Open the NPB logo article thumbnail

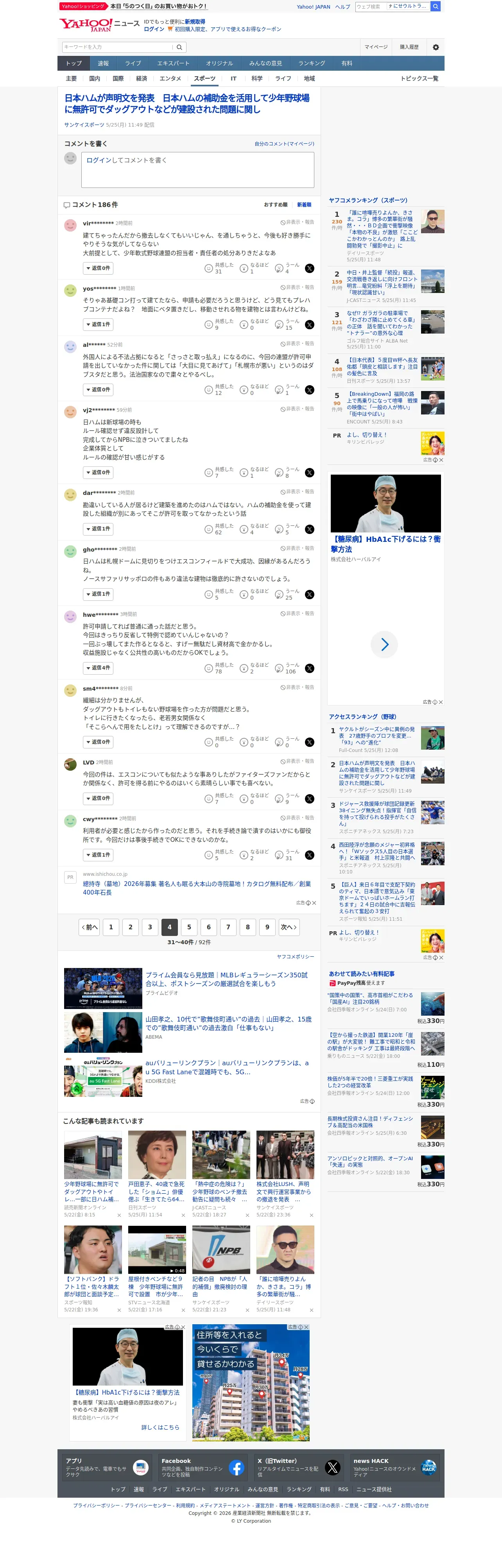click(x=221, y=1250)
